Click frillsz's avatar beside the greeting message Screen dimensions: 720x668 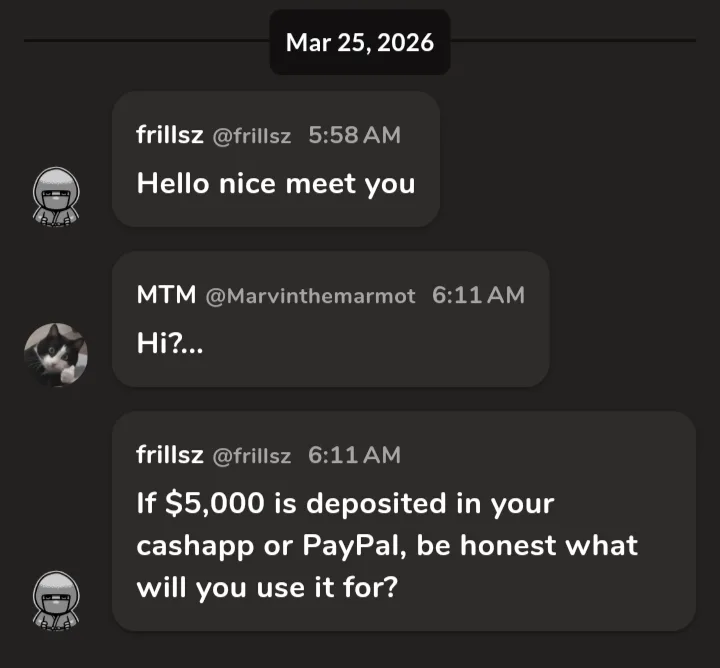tap(56, 195)
